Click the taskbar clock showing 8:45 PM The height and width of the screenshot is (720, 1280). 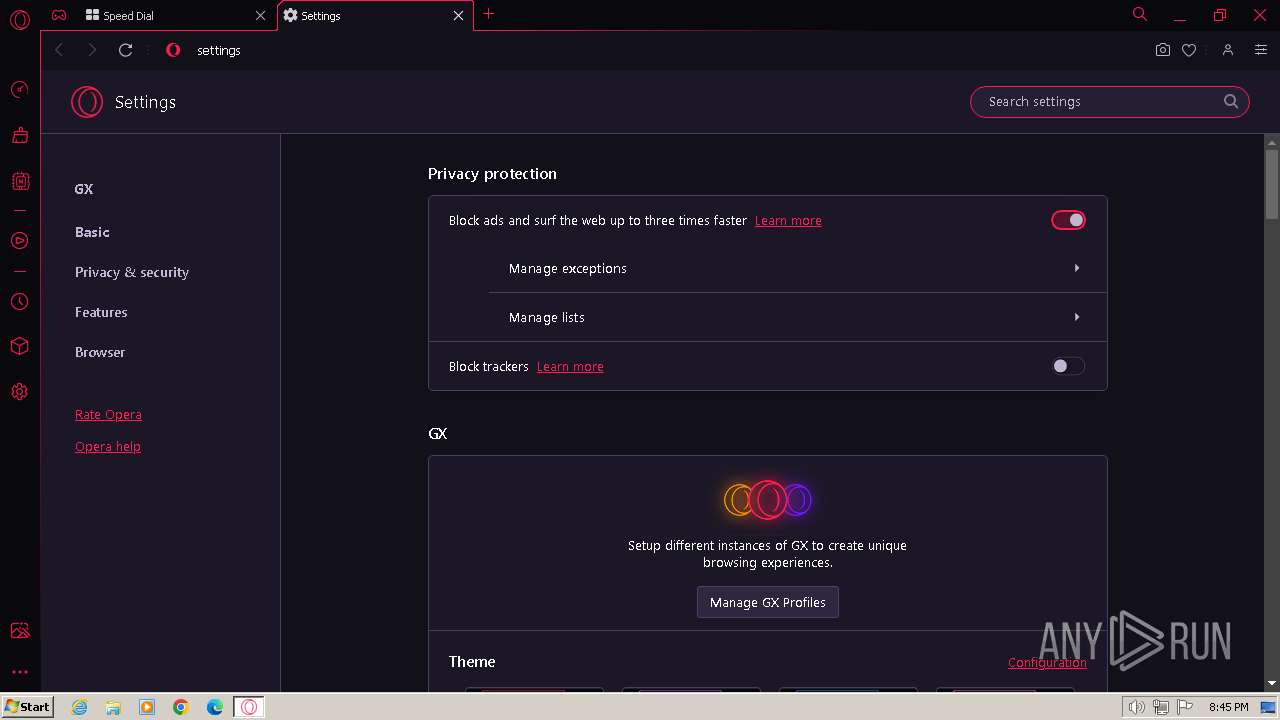coord(1228,707)
